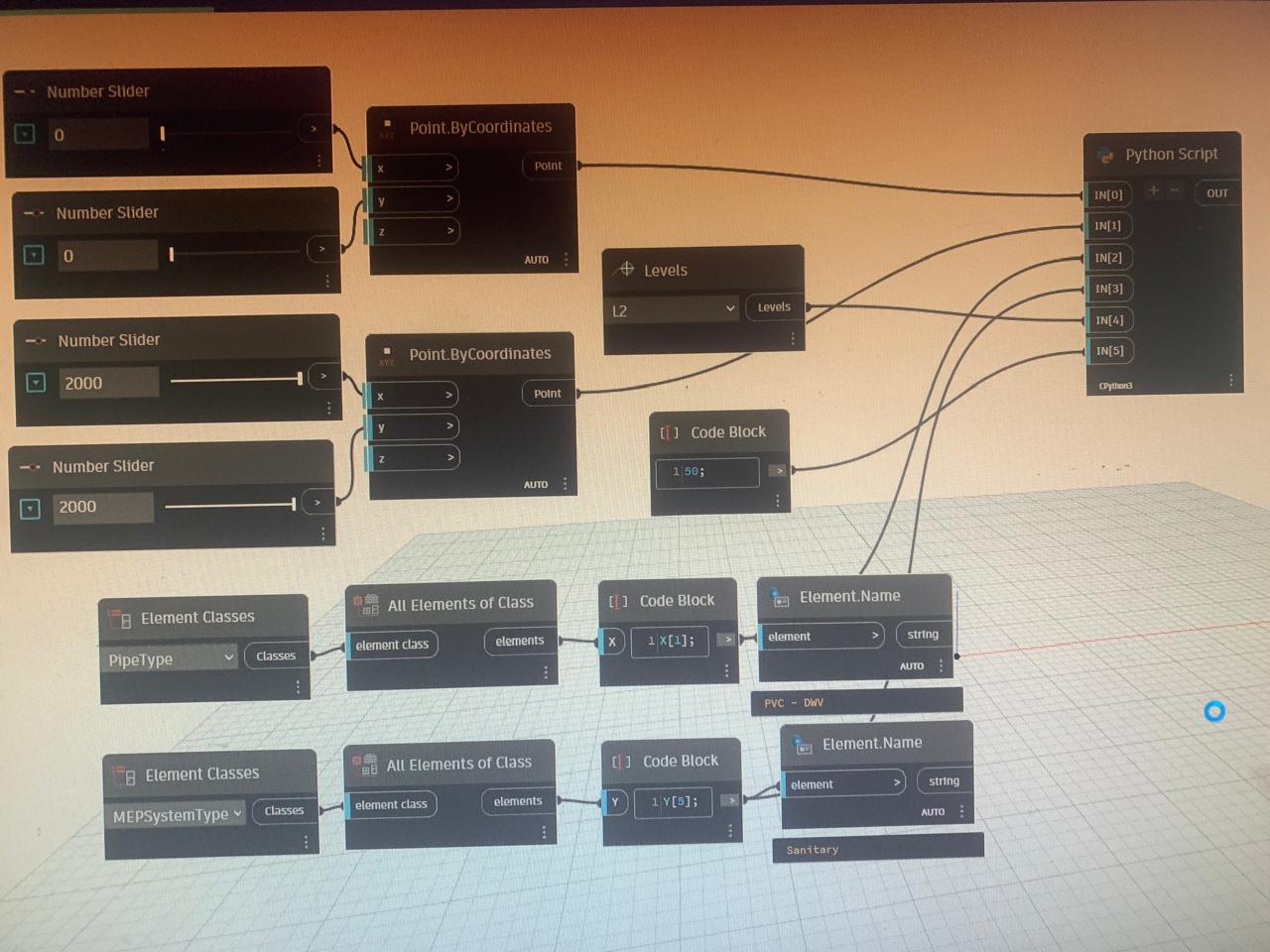
Task: Click the slider icon on top Number Slider
Action: pyautogui.click(x=26, y=89)
